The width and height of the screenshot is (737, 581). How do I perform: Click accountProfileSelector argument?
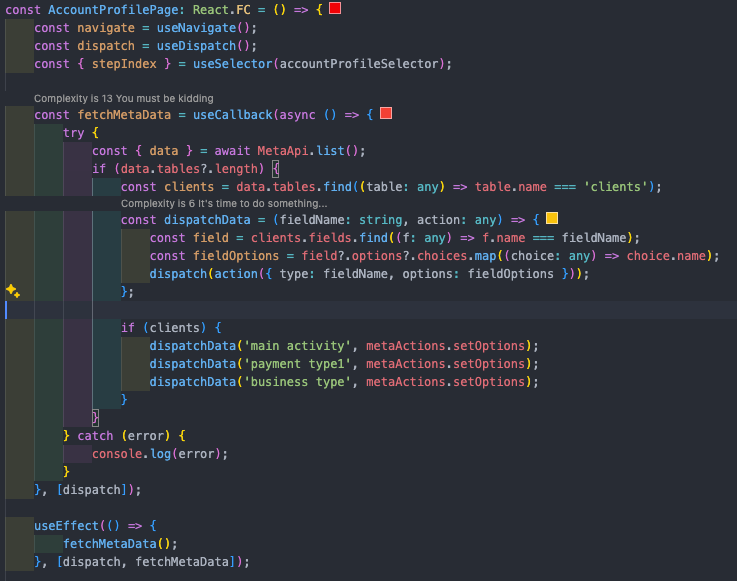coord(359,64)
